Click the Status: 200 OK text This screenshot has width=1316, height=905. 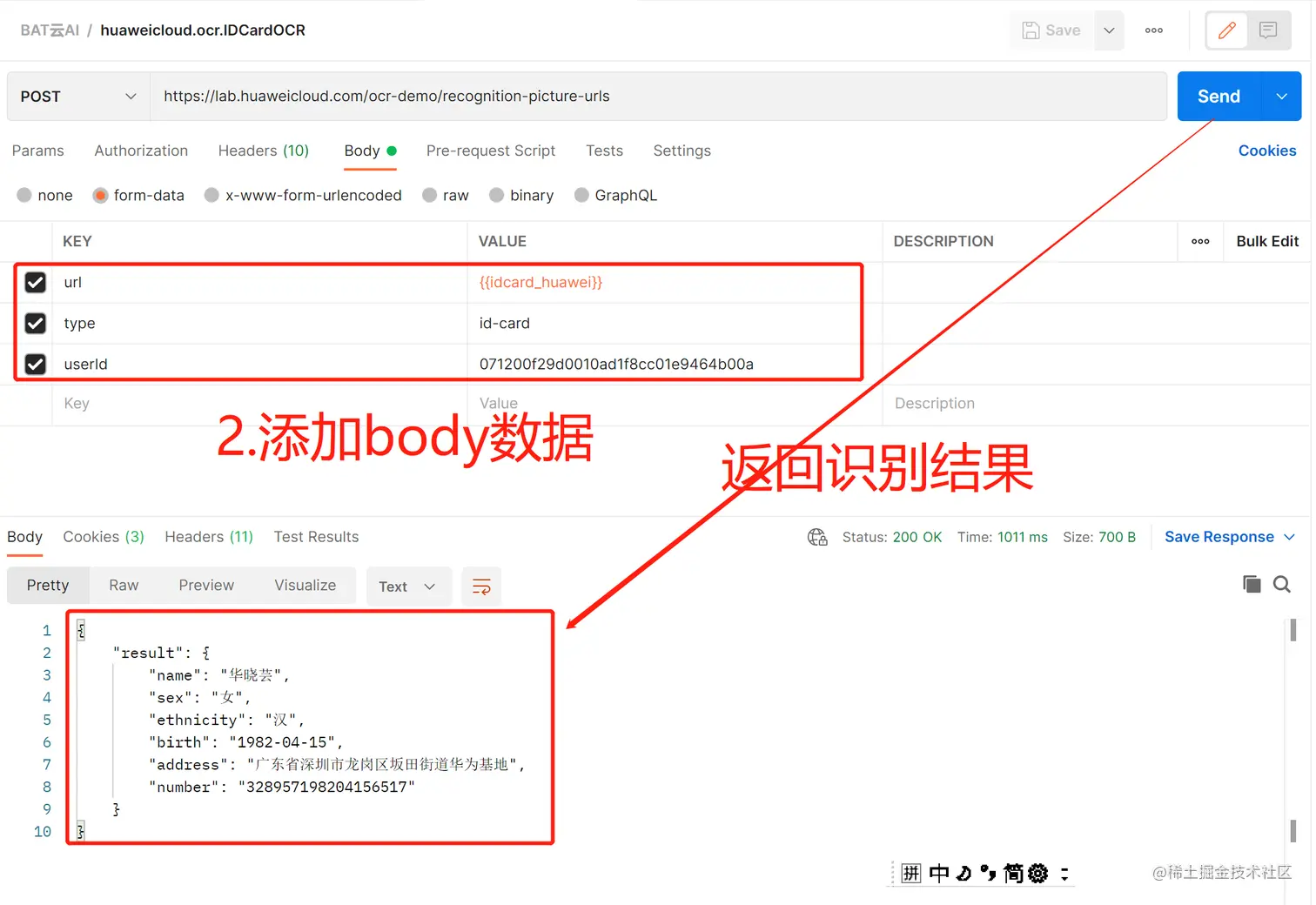891,537
